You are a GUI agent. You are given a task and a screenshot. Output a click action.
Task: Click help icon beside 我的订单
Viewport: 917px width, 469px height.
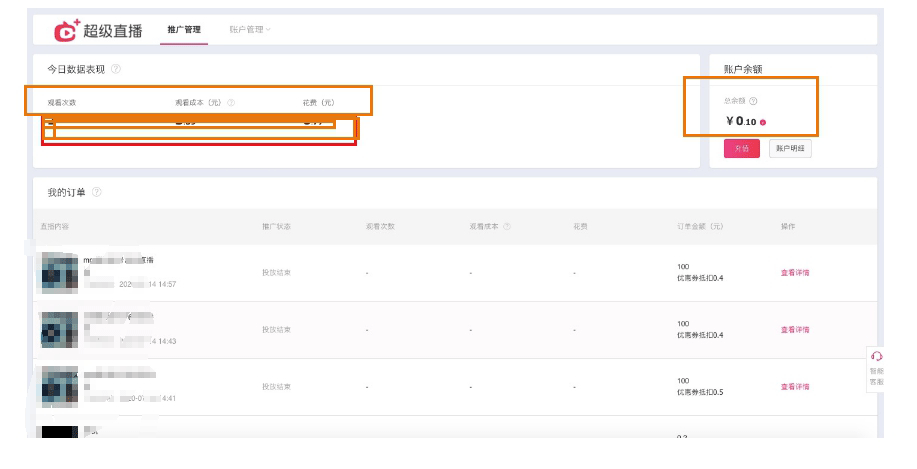tap(97, 192)
